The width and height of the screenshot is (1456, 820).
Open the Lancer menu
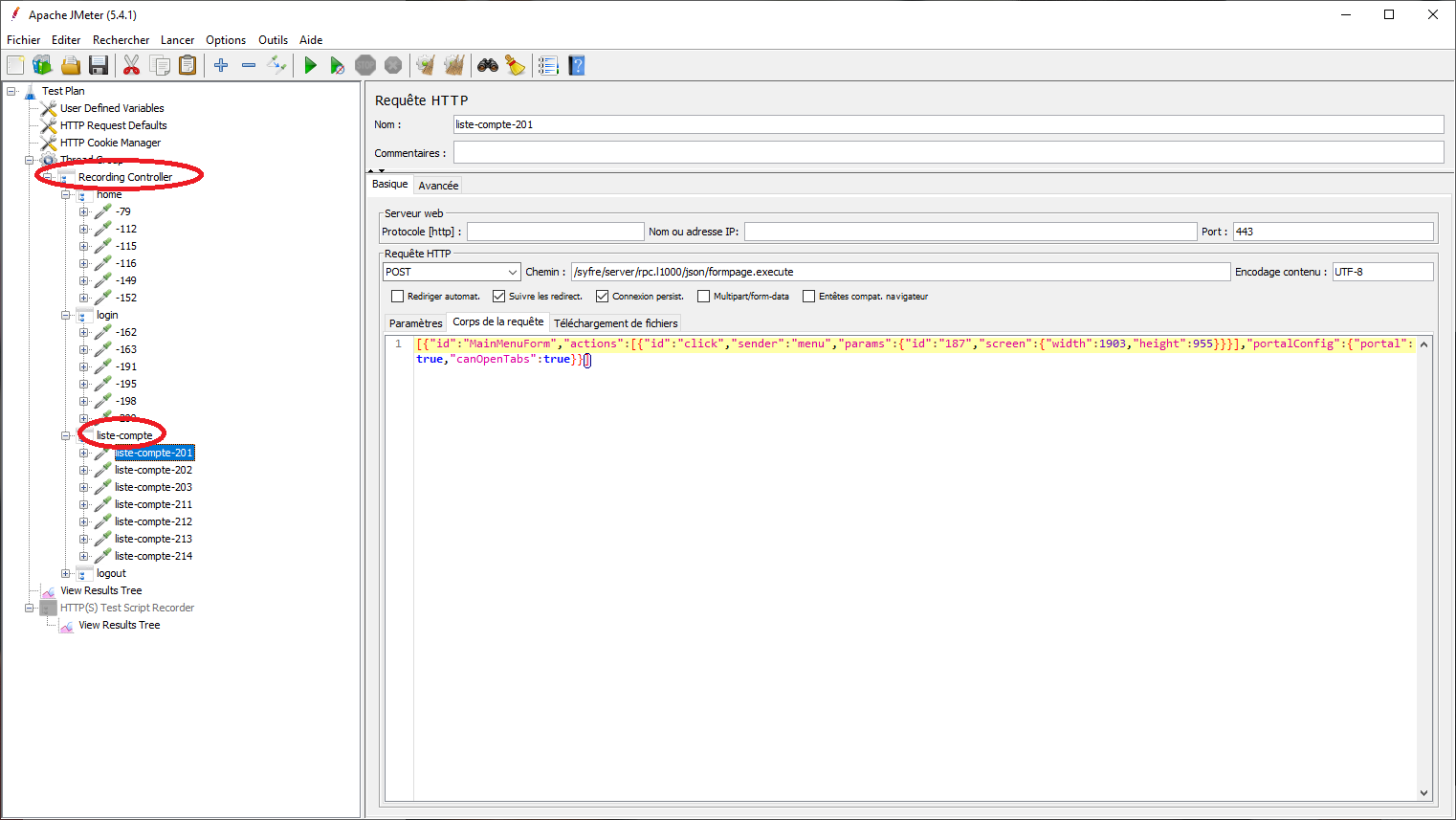point(177,40)
